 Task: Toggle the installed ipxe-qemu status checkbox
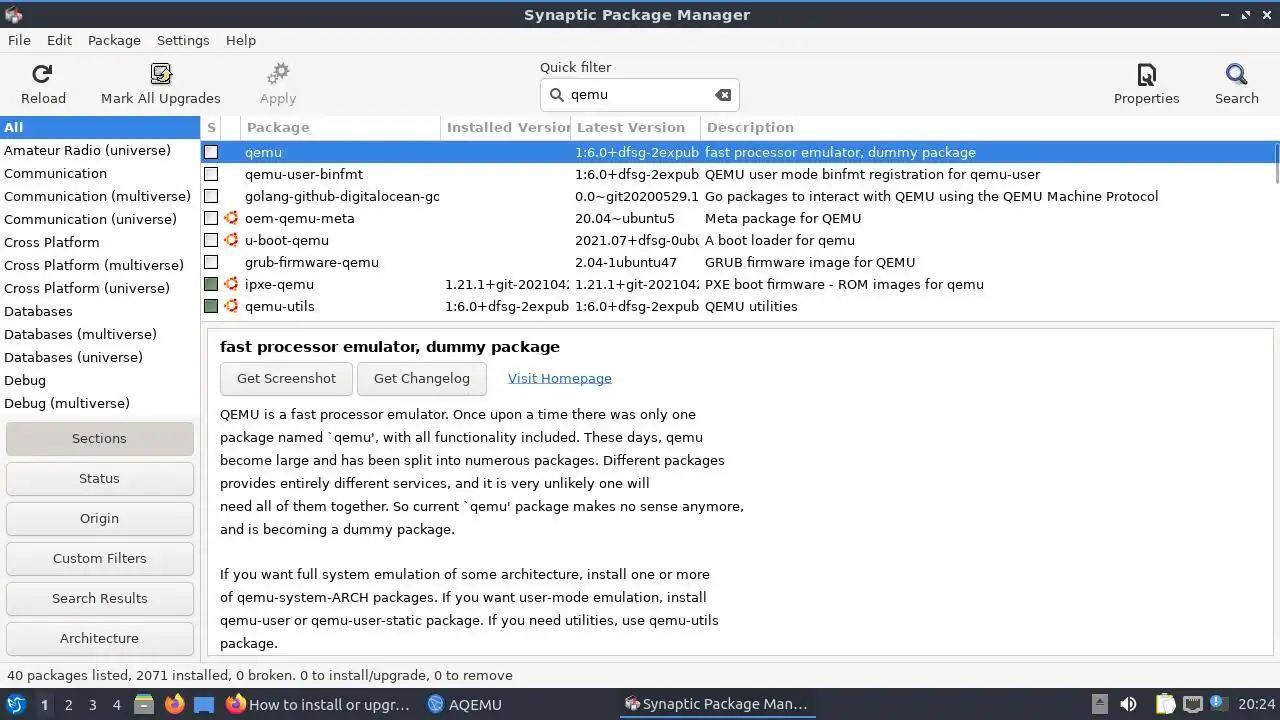coord(211,284)
